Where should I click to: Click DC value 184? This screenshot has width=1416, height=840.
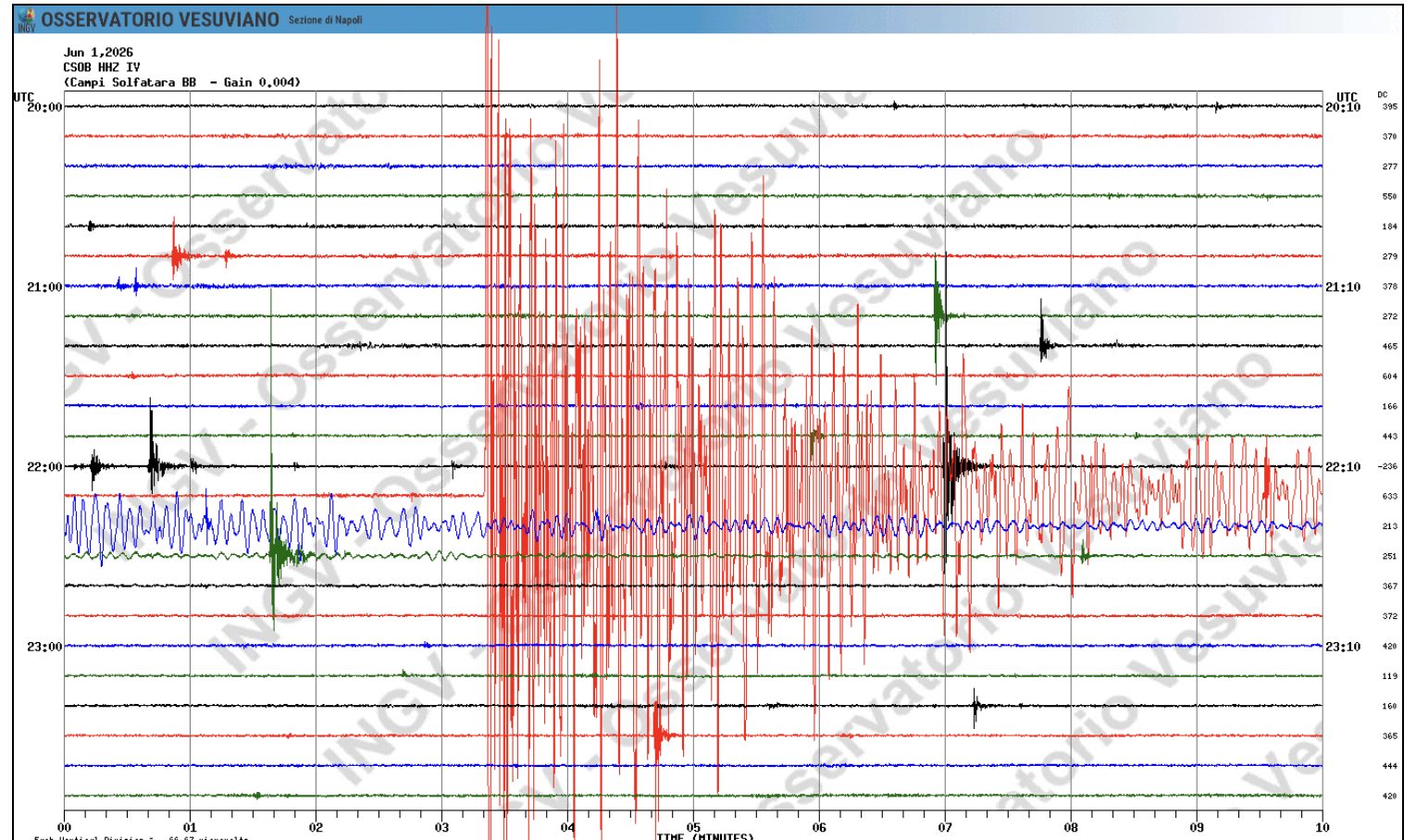coord(1390,227)
